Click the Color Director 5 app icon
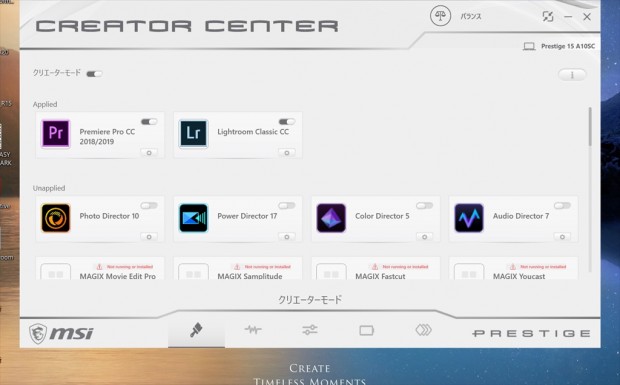The height and width of the screenshot is (385, 620). pyautogui.click(x=331, y=218)
